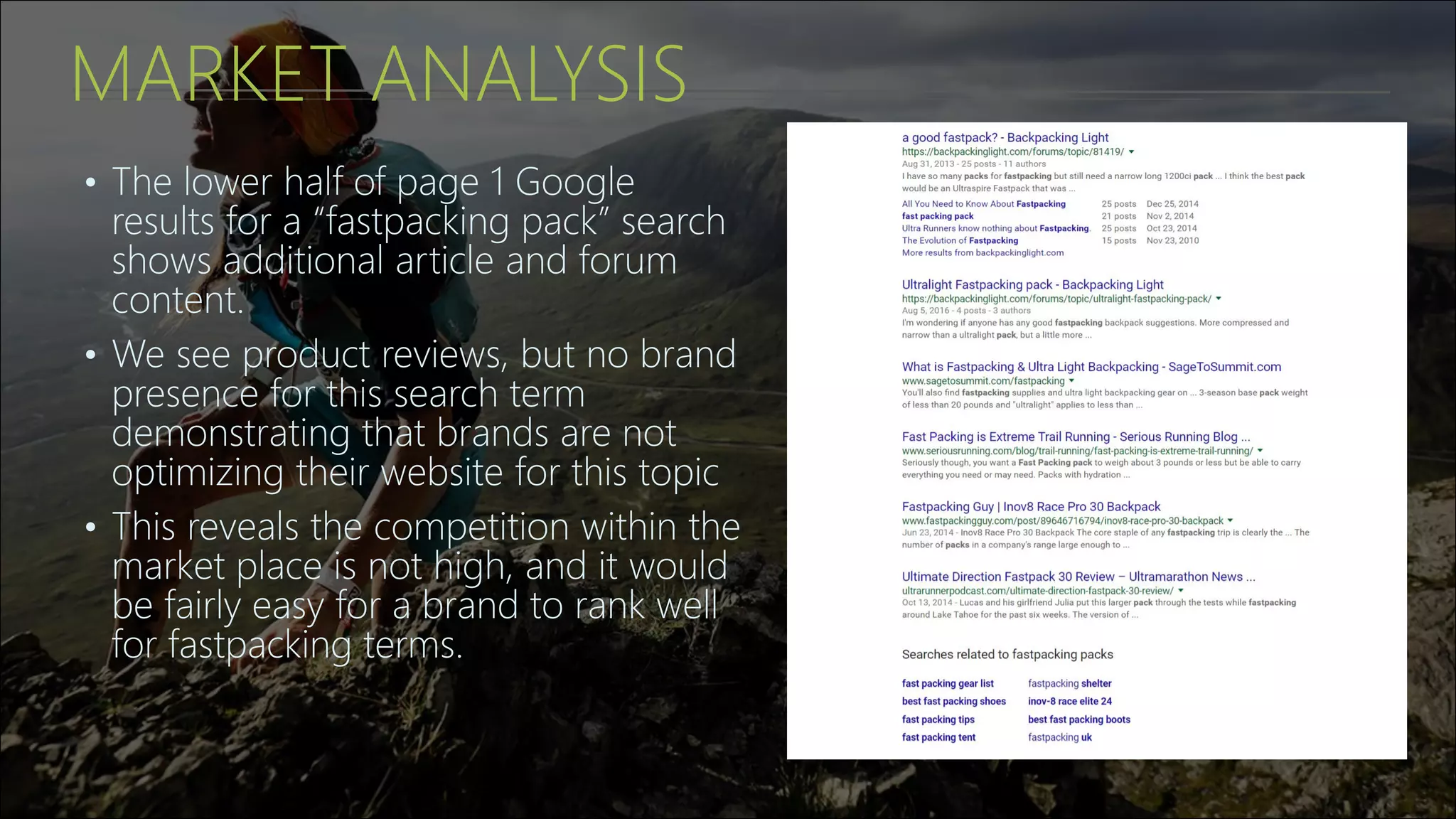Expand dropdown arrow beside sagetosummit.com/fastpacking URL

(x=1071, y=381)
